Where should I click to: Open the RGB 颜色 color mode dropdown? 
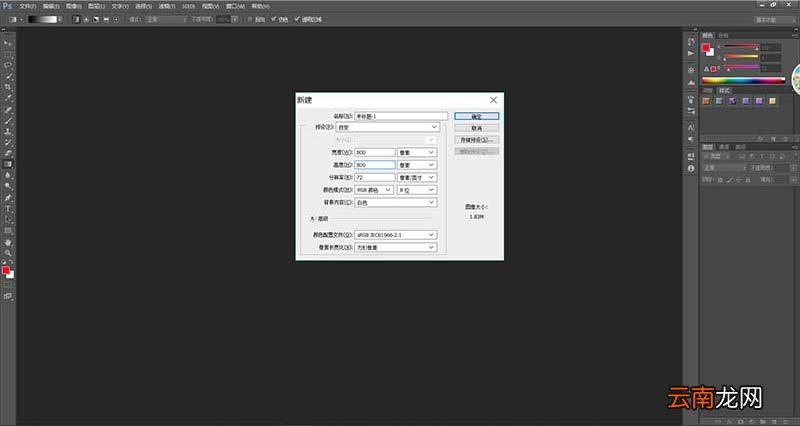click(x=374, y=190)
